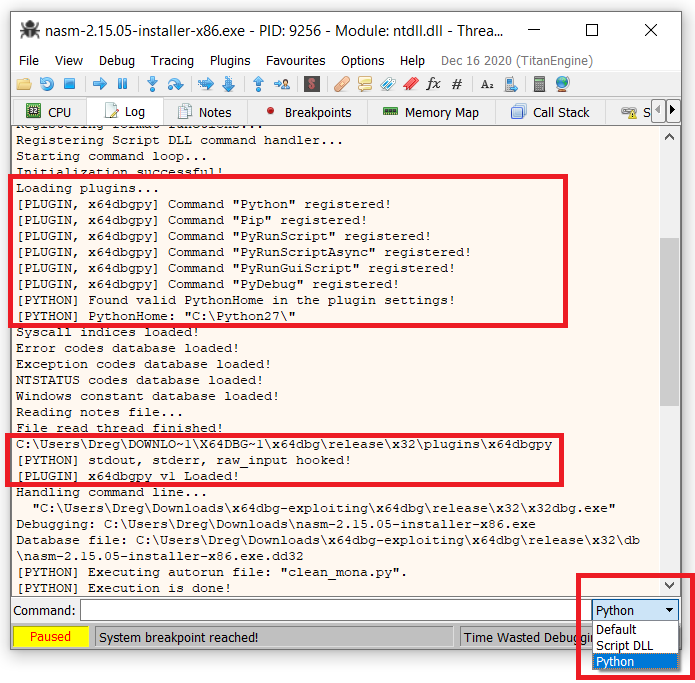Click the 'Executing autorun file' log line

point(211,572)
